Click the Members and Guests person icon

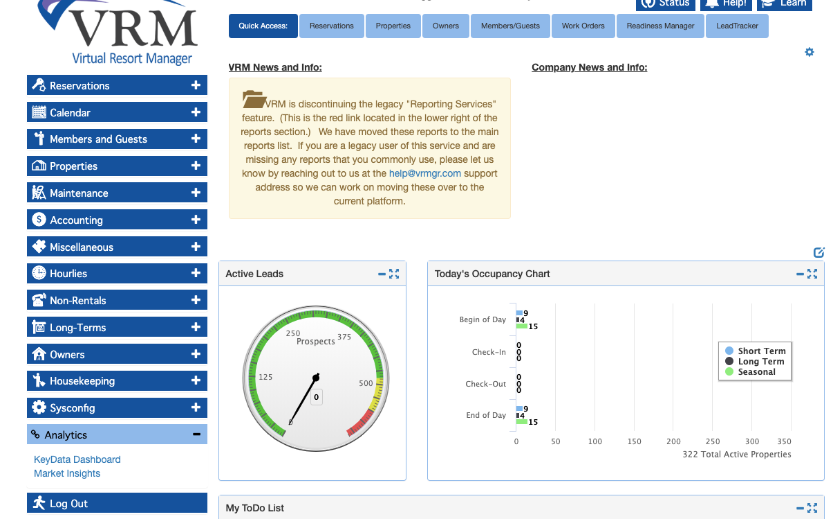[x=39, y=139]
